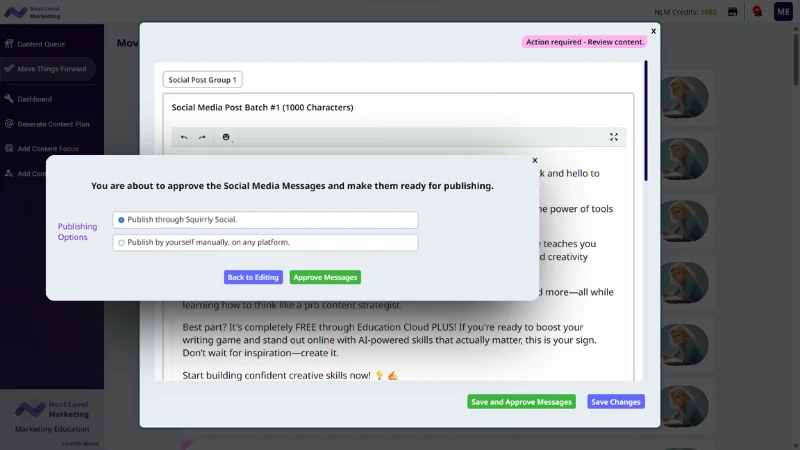The height and width of the screenshot is (450, 800).
Task: Switch to Social Post Group 1 tab
Action: [x=203, y=80]
